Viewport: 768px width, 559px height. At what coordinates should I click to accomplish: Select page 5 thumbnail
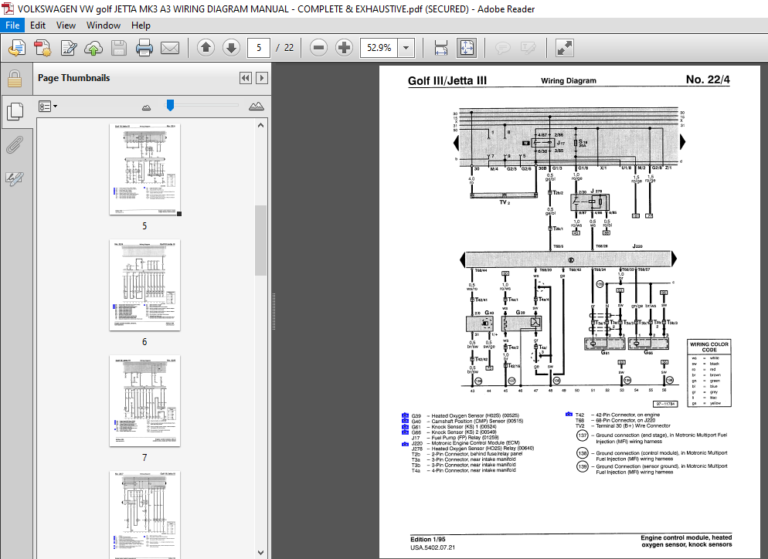144,170
